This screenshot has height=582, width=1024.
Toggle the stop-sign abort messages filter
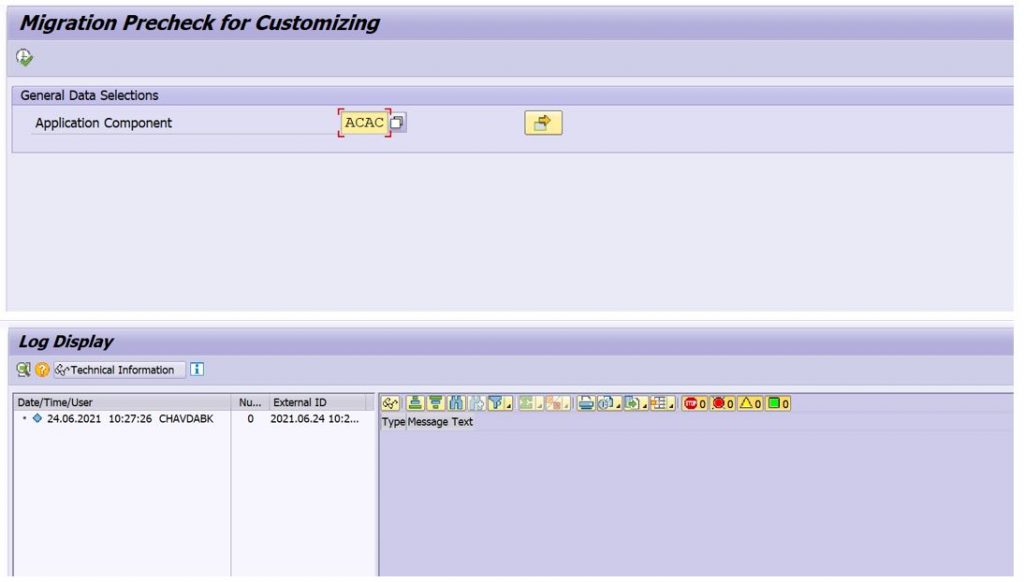coord(695,404)
